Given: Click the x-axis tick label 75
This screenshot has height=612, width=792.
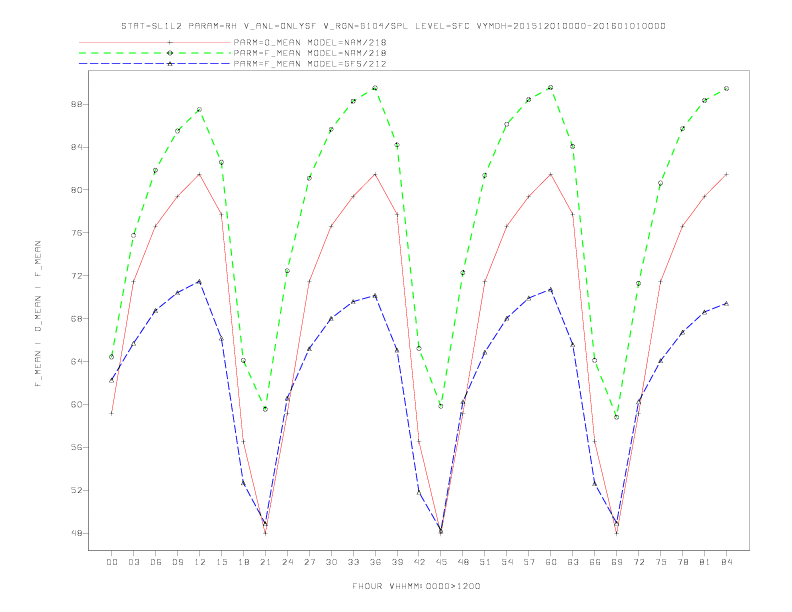Looking at the screenshot, I should click(661, 562).
